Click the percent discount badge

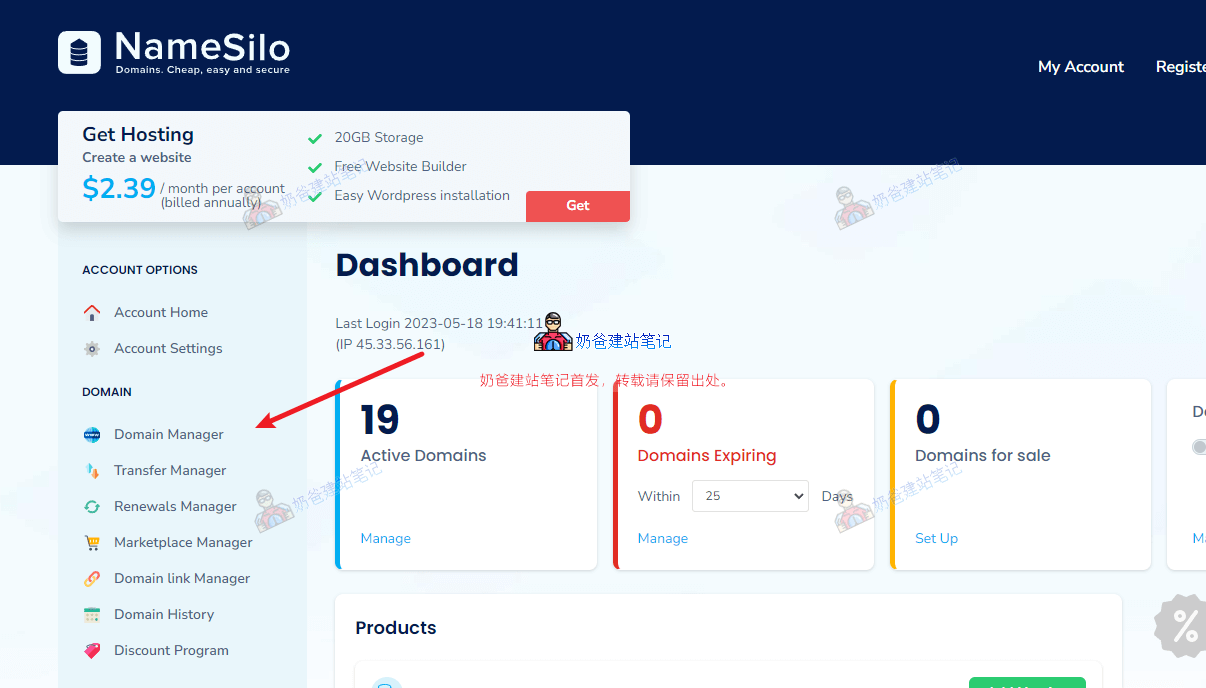[1184, 627]
